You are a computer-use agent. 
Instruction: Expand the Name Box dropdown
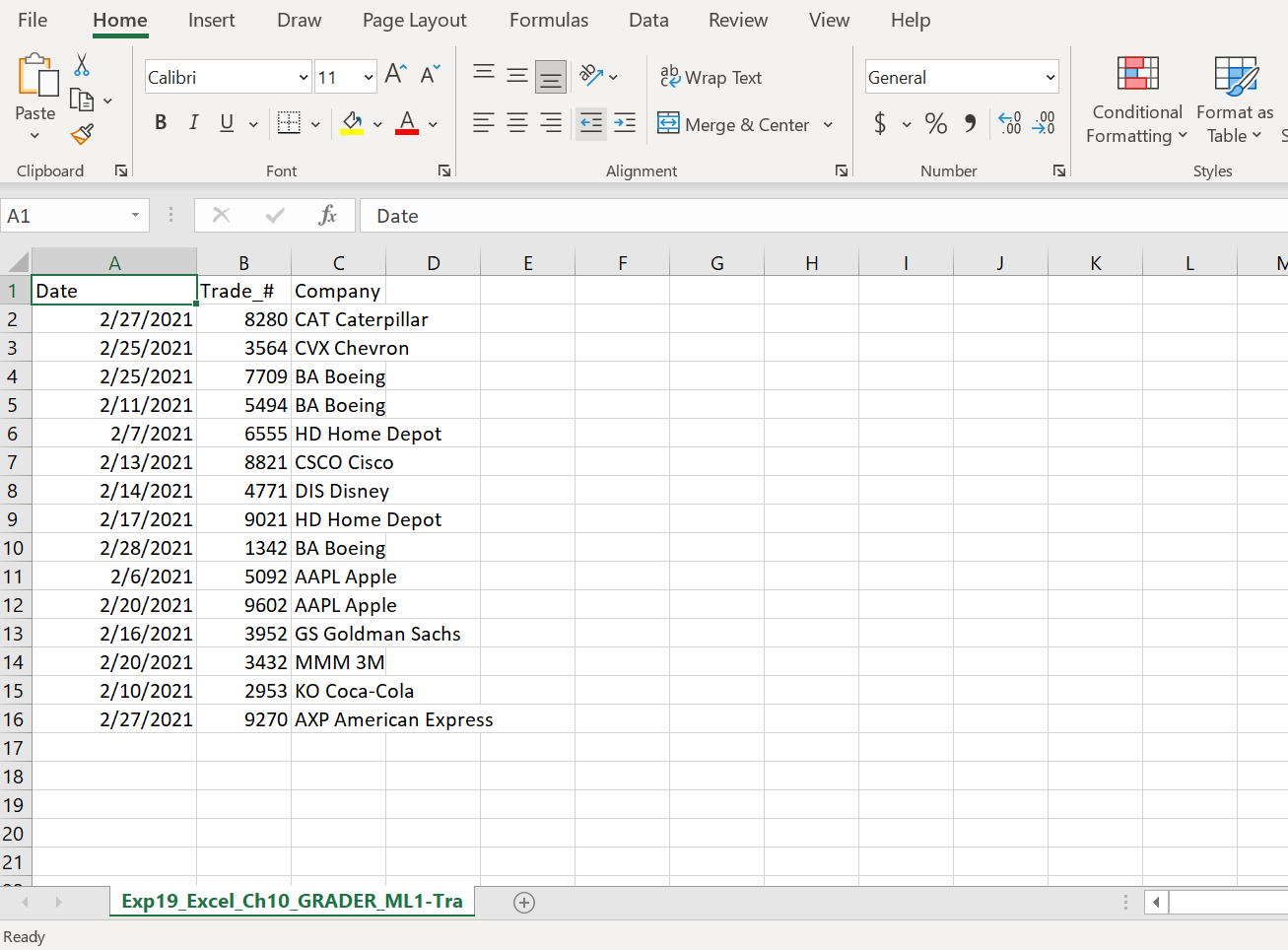click(135, 216)
